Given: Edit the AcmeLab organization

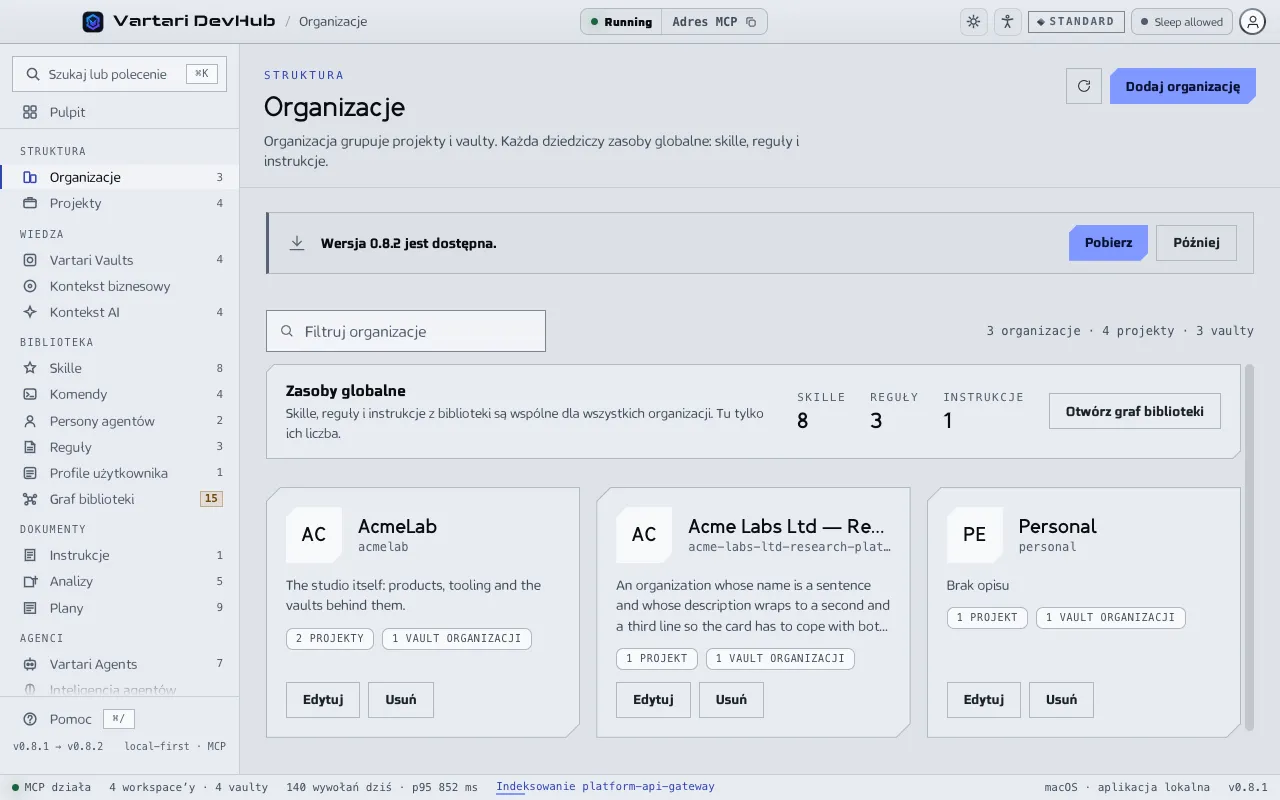Looking at the screenshot, I should click(x=323, y=700).
